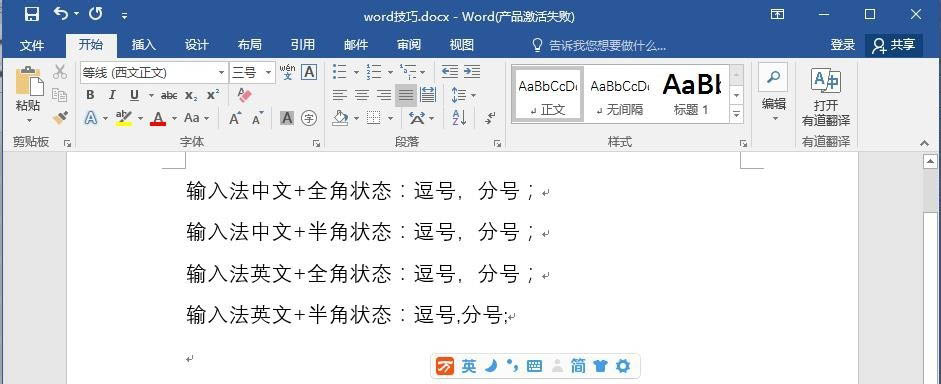
Task: Click the Save icon in the title bar
Action: pos(31,14)
